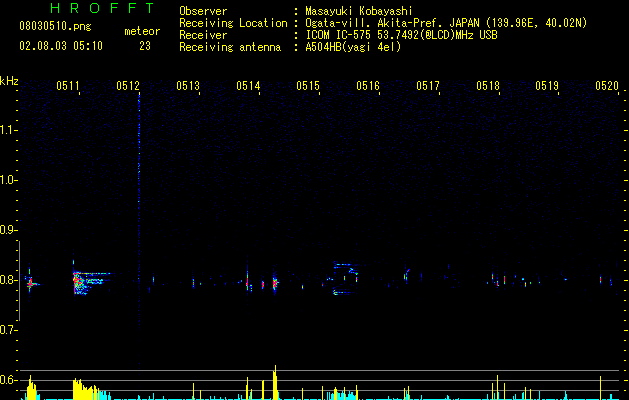Click time axis label 0514

[x=248, y=86]
